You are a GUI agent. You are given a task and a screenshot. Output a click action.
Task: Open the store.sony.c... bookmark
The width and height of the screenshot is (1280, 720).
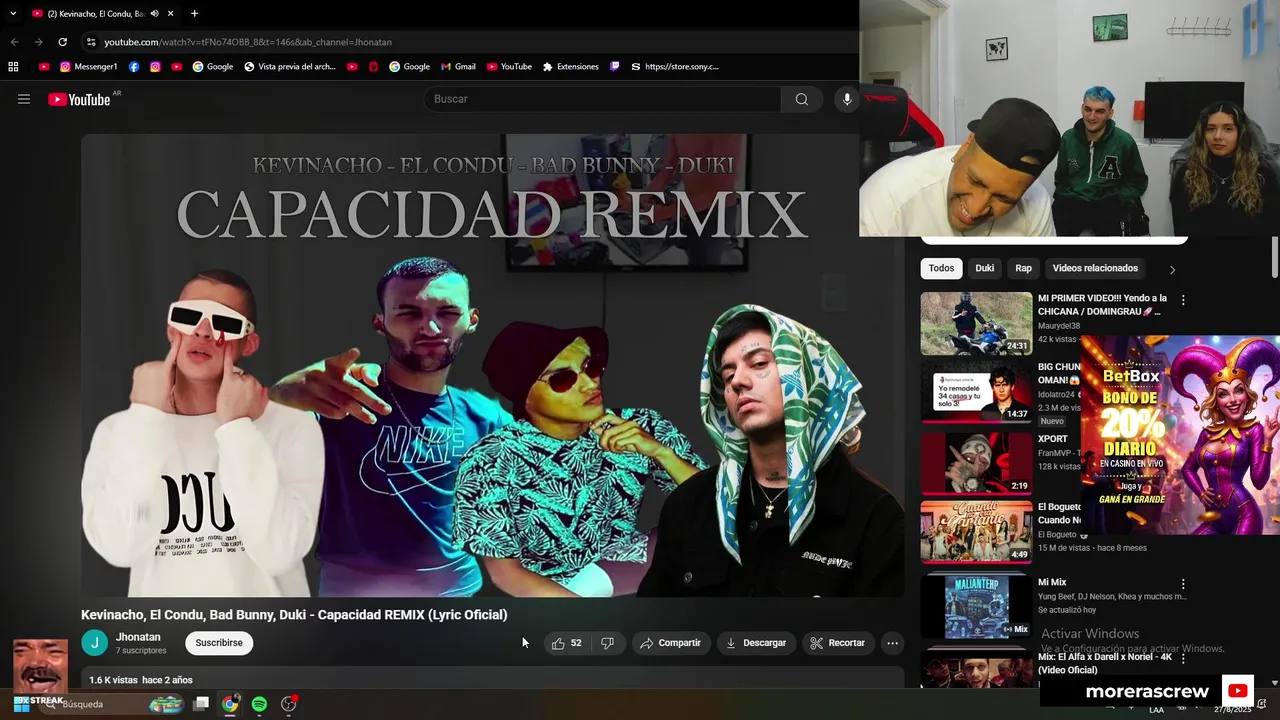point(675,67)
